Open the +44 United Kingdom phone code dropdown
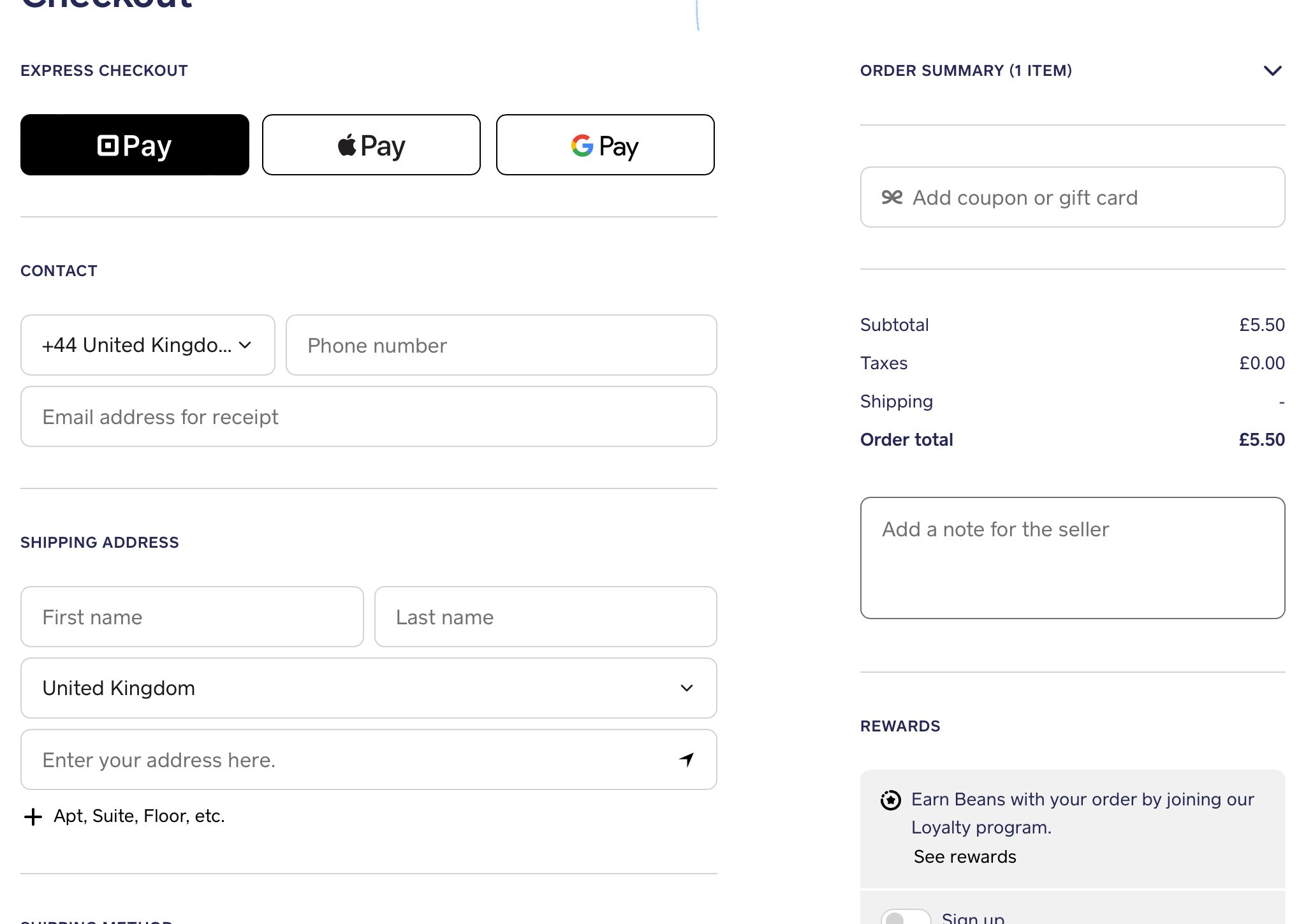This screenshot has height=924, width=1306. pyautogui.click(x=147, y=345)
